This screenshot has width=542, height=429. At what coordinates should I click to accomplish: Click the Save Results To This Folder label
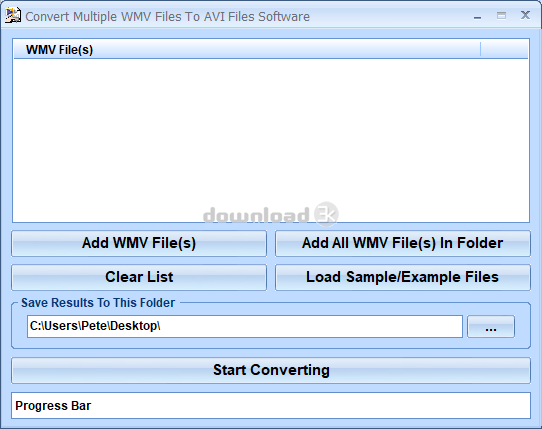98,303
